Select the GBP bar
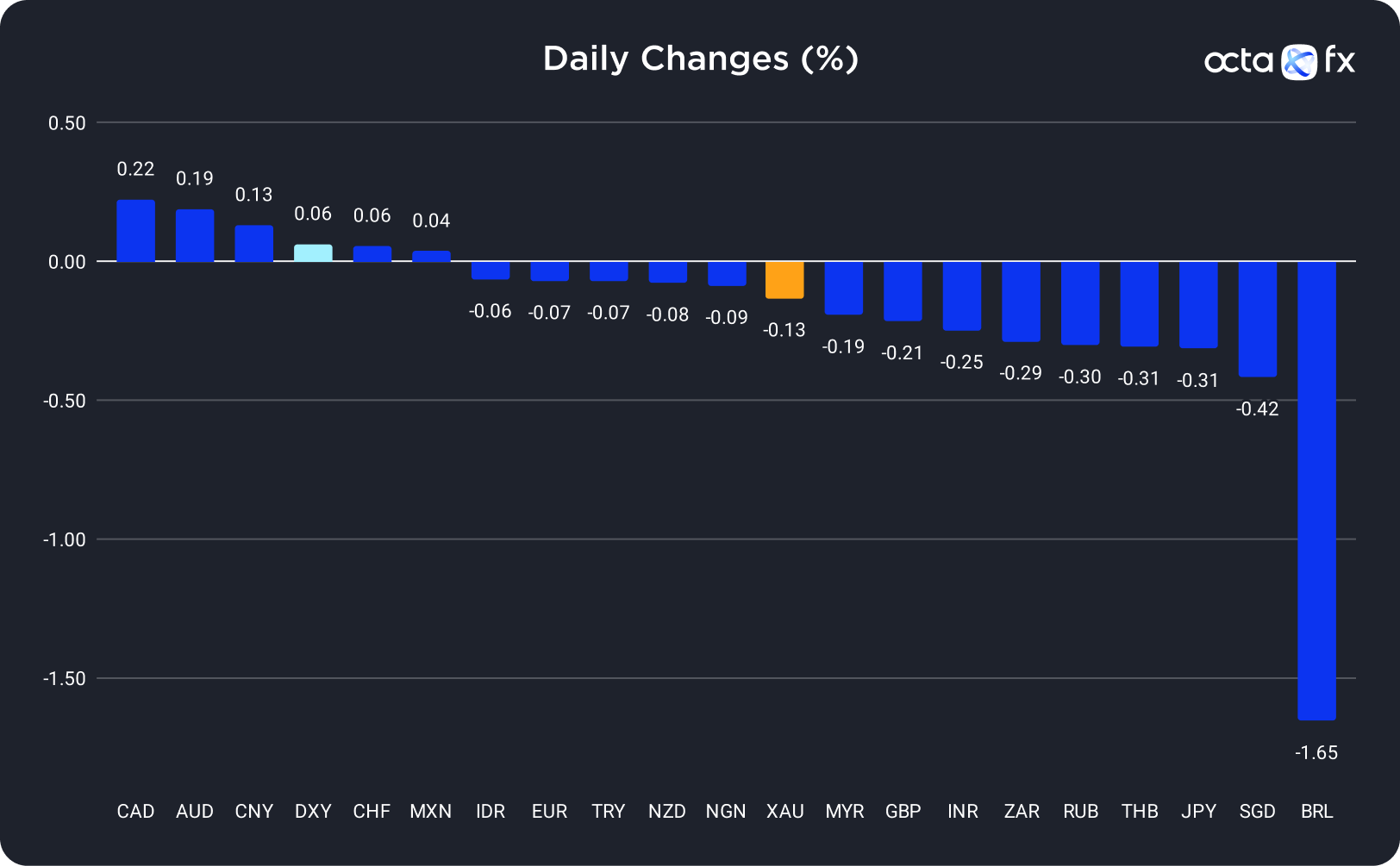Viewport: 1400px width, 866px height. 903,291
